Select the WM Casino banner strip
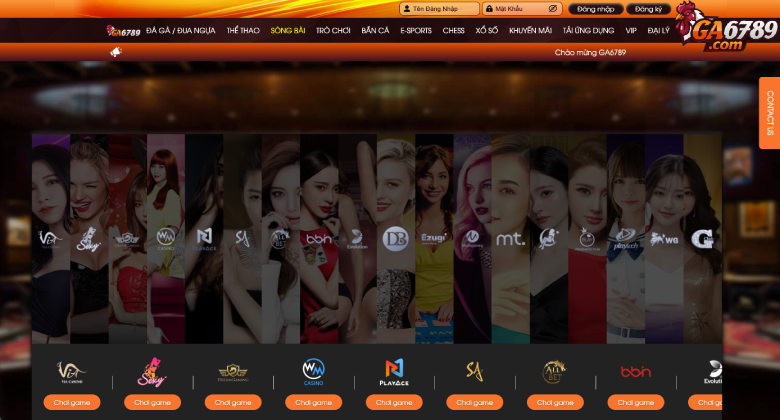The image size is (780, 420). click(x=166, y=239)
